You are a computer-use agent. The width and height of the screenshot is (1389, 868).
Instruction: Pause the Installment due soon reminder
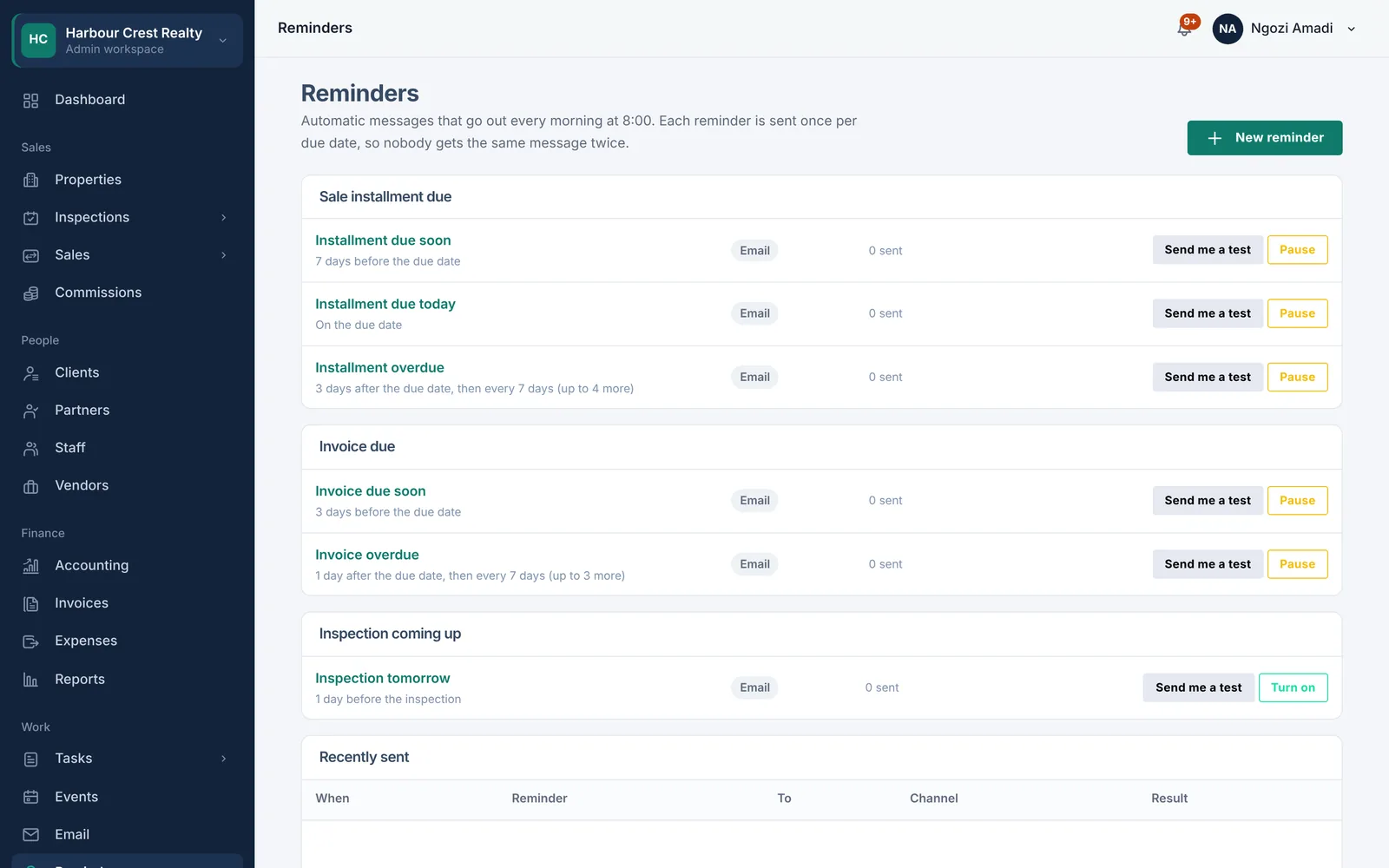click(x=1297, y=250)
